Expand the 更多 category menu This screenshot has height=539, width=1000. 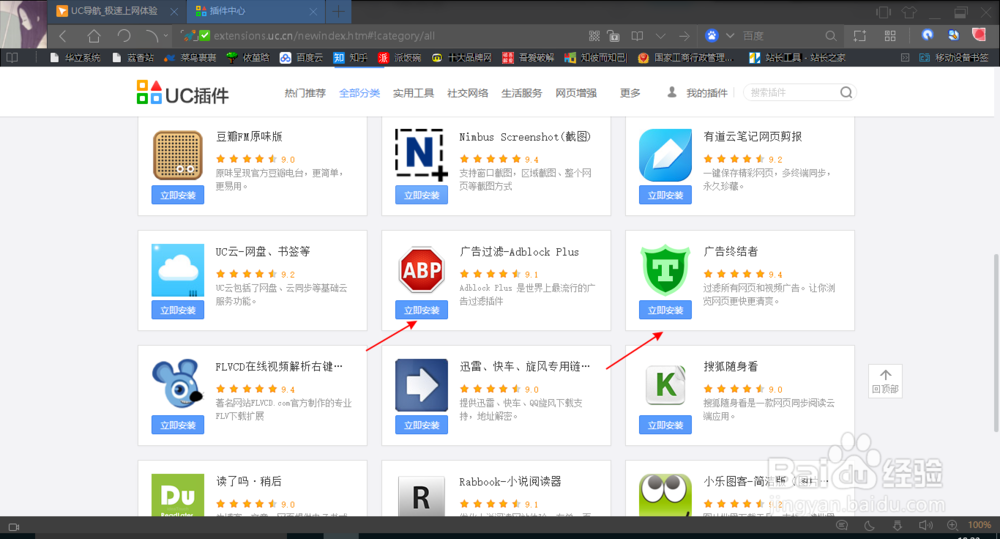click(630, 93)
